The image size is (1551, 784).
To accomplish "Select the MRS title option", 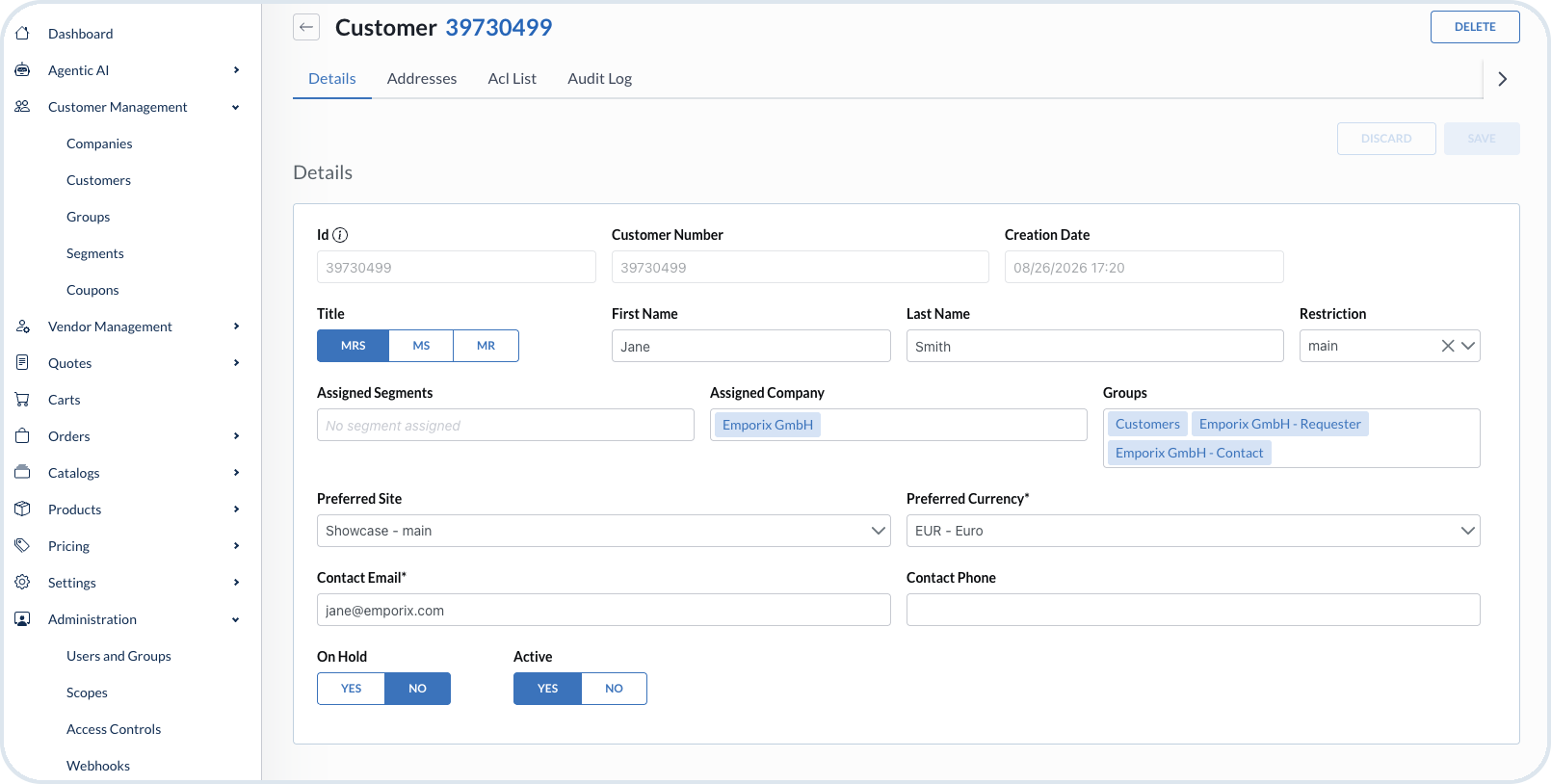I will pos(354,346).
